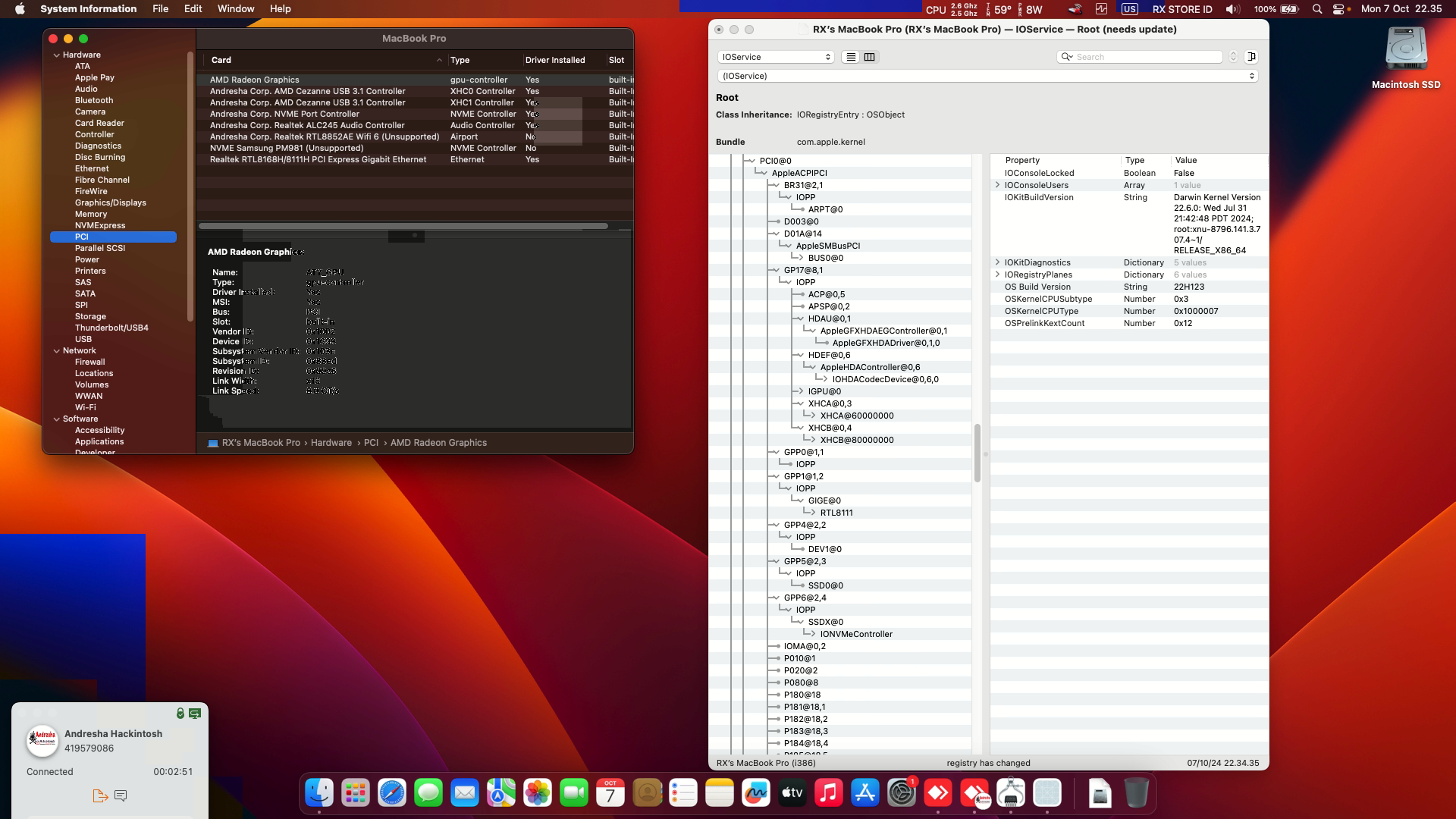1456x819 pixels.
Task: Open Control Center in menu bar
Action: pos(1338,9)
